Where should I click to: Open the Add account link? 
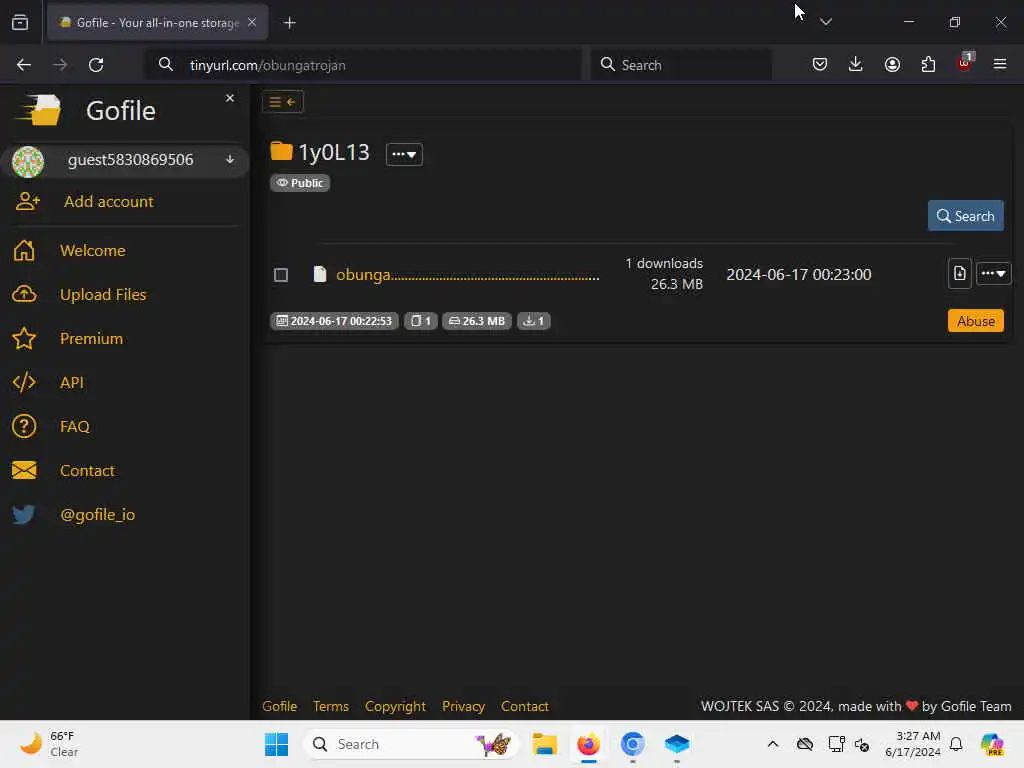click(x=108, y=202)
